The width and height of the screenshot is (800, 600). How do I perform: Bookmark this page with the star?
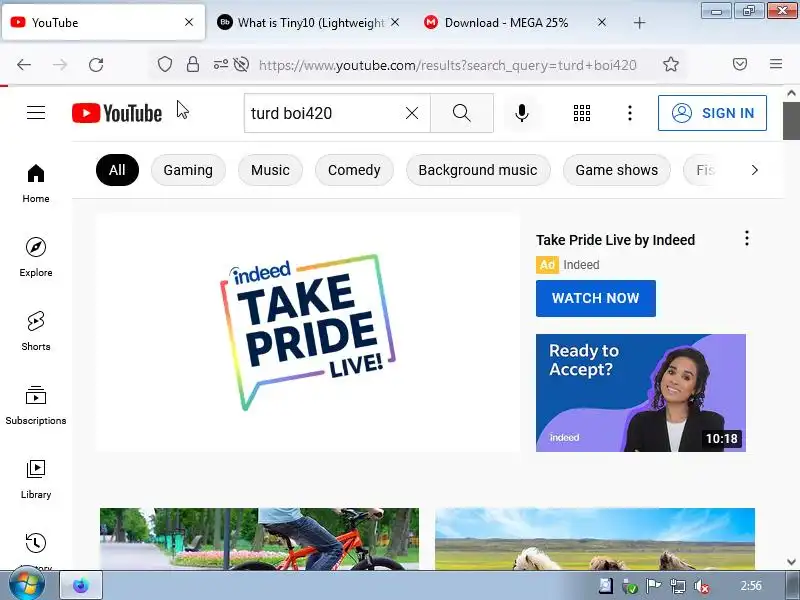pyautogui.click(x=670, y=64)
